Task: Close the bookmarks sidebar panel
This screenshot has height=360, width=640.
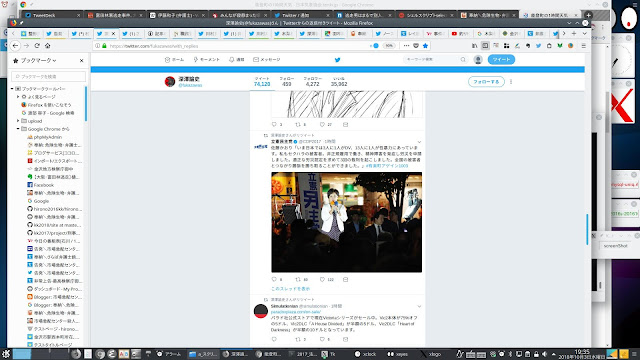Action: [x=82, y=60]
